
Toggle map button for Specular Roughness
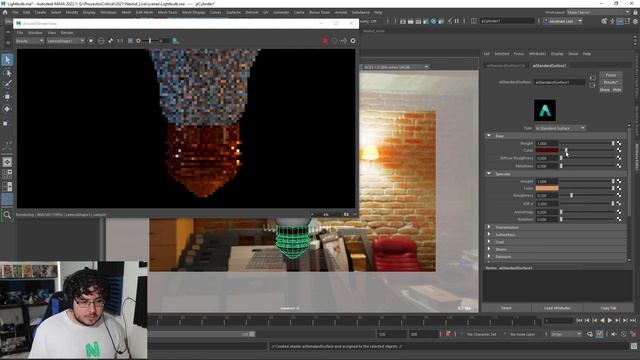pos(619,196)
